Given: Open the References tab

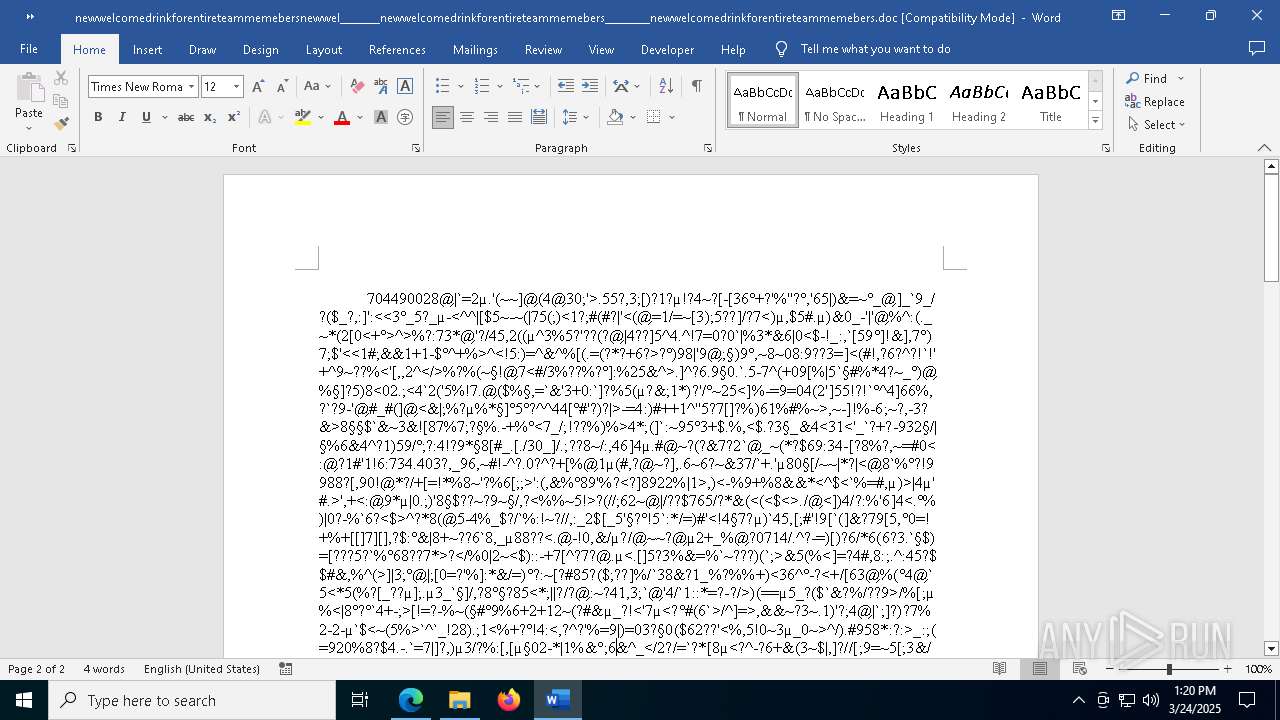Looking at the screenshot, I should click(397, 49).
